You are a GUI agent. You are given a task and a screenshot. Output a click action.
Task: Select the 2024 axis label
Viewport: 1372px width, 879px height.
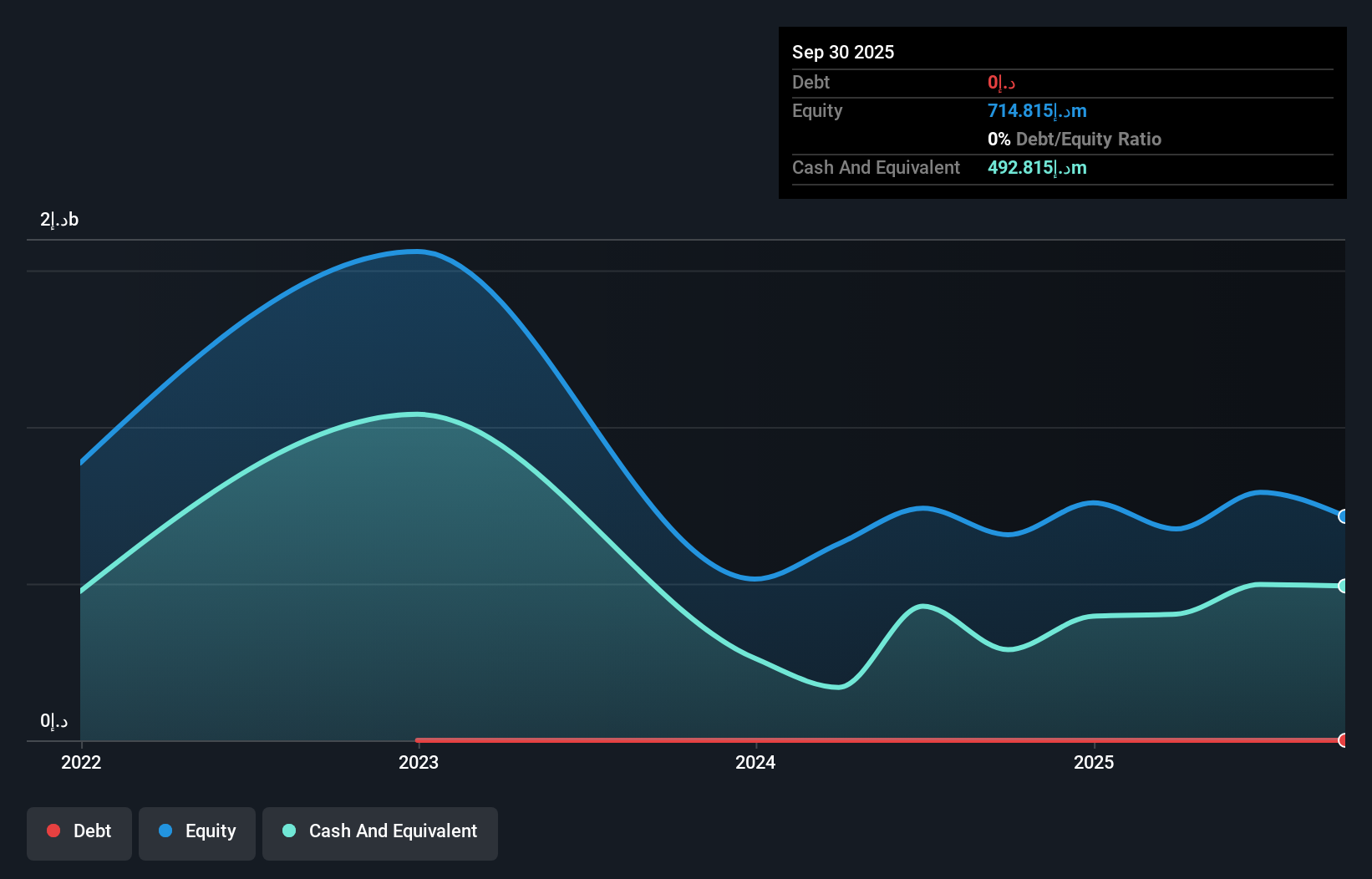[755, 762]
